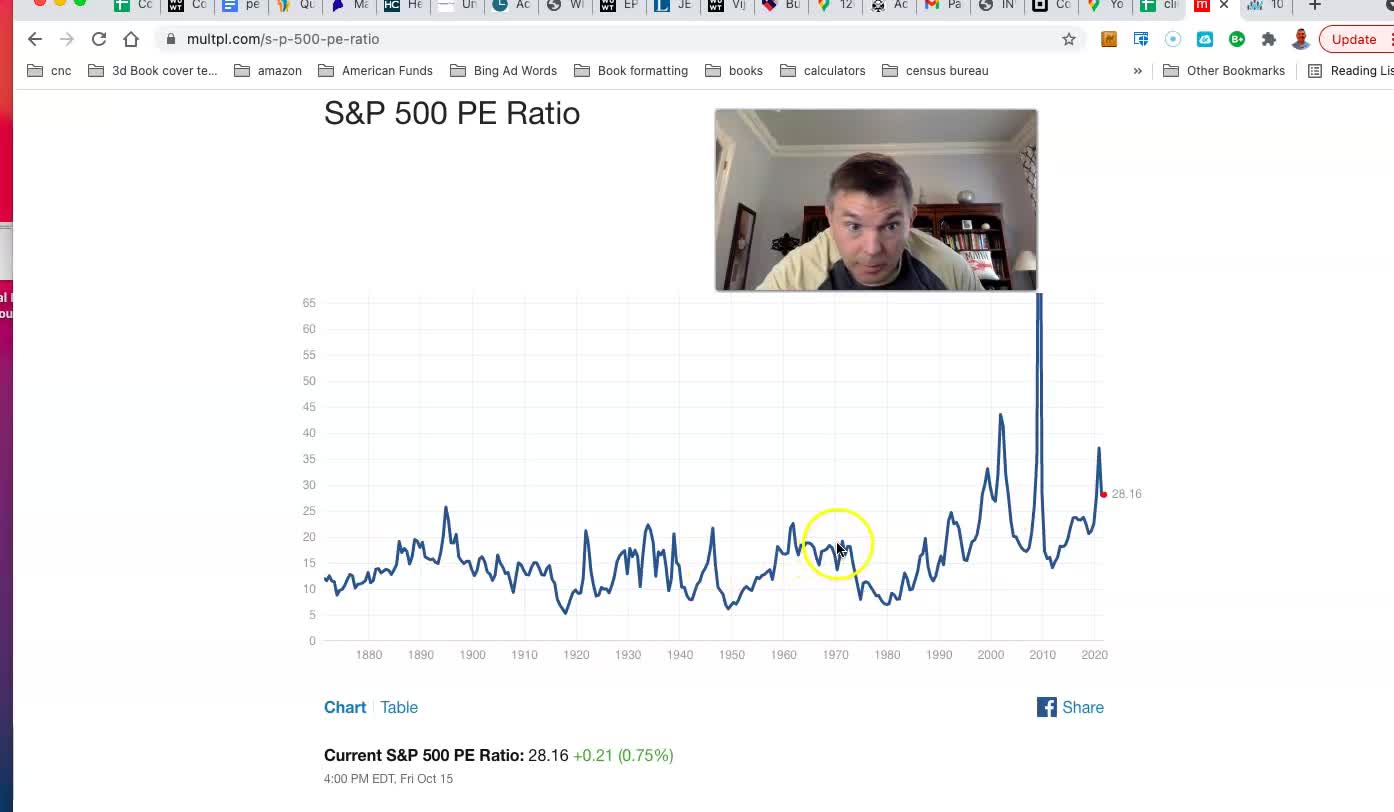The width and height of the screenshot is (1394, 812).
Task: Switch to the 'JE' tab
Action: point(673,5)
